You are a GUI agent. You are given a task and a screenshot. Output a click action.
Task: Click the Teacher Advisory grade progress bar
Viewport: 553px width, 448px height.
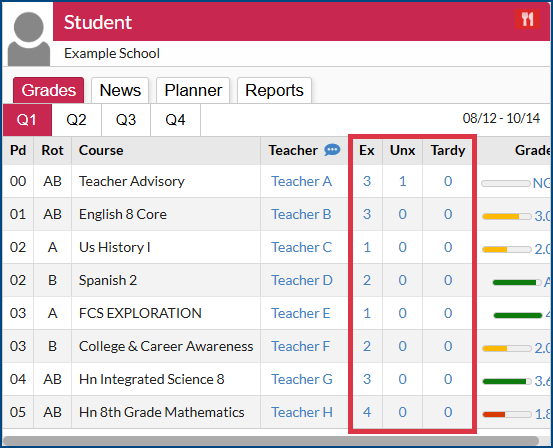(506, 183)
